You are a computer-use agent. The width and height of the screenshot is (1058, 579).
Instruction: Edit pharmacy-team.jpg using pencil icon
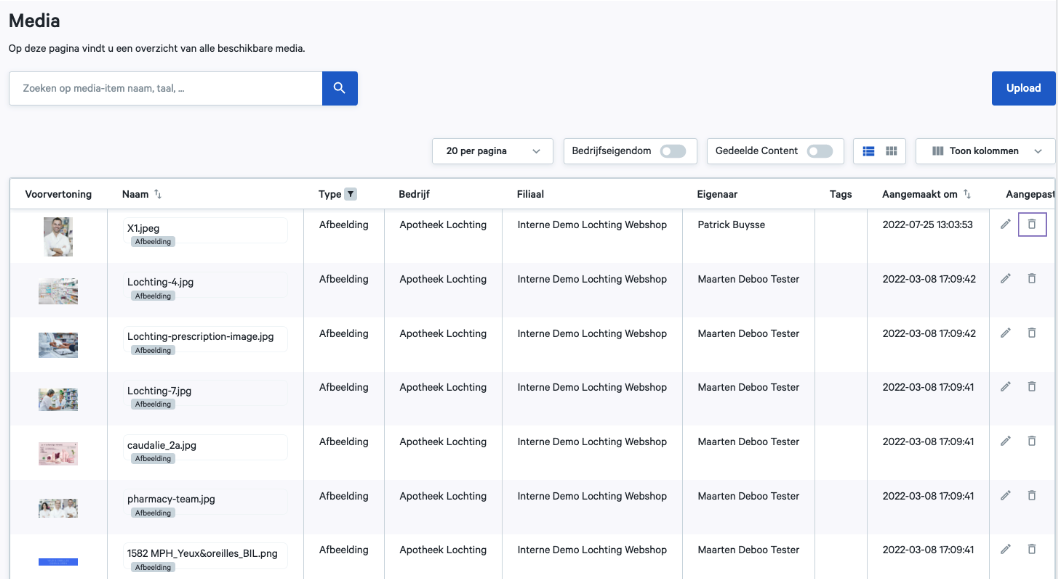[1005, 495]
